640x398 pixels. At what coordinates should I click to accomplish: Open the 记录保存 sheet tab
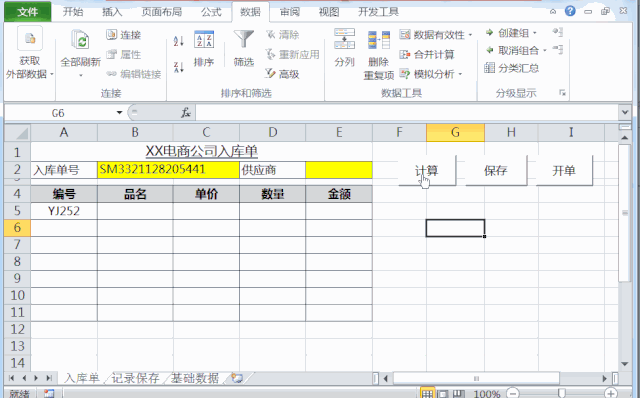[x=135, y=378]
